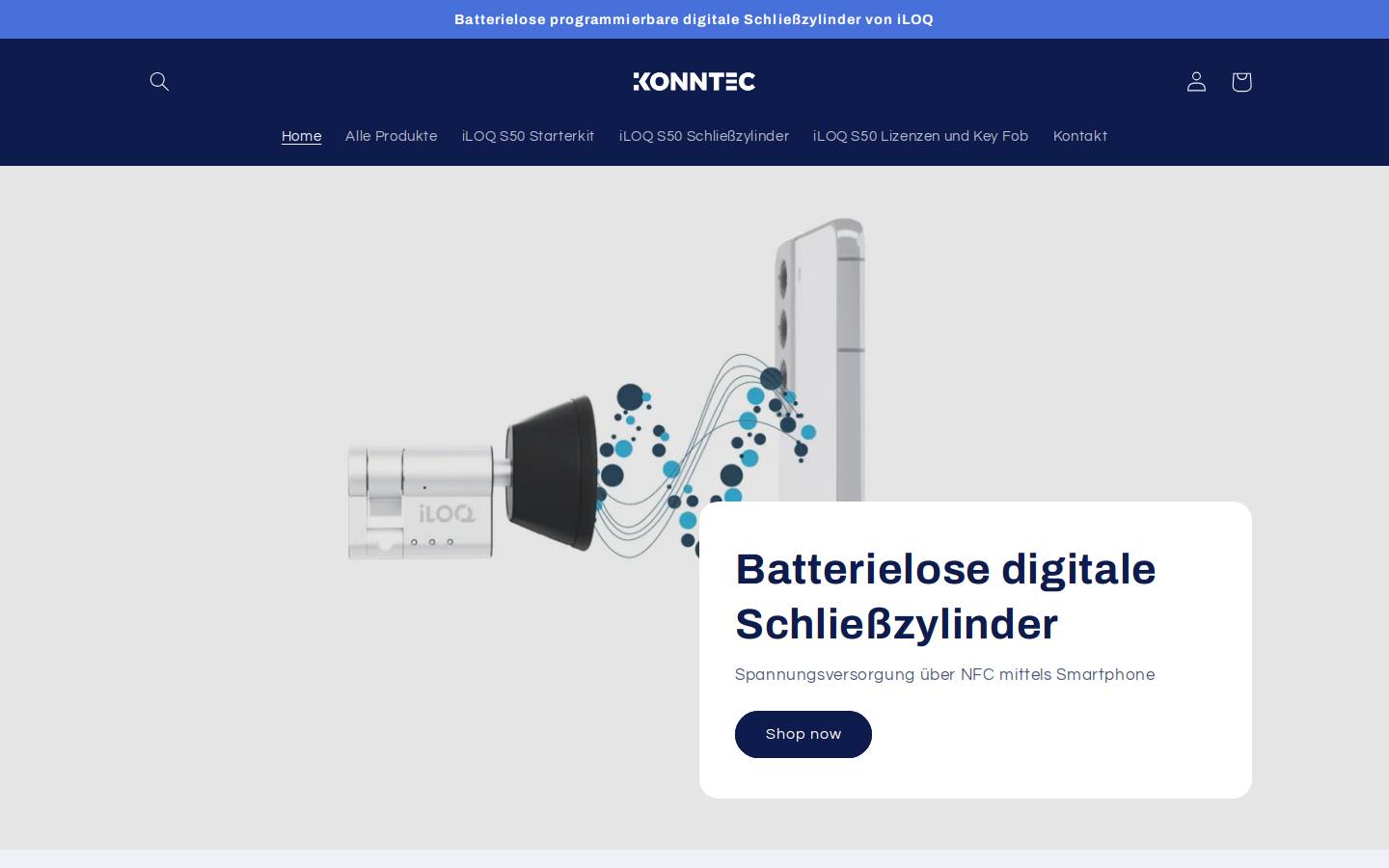Open iLOQ S50 Lizenzen und Key Fob
This screenshot has width=1389, height=868.
pos(920,136)
